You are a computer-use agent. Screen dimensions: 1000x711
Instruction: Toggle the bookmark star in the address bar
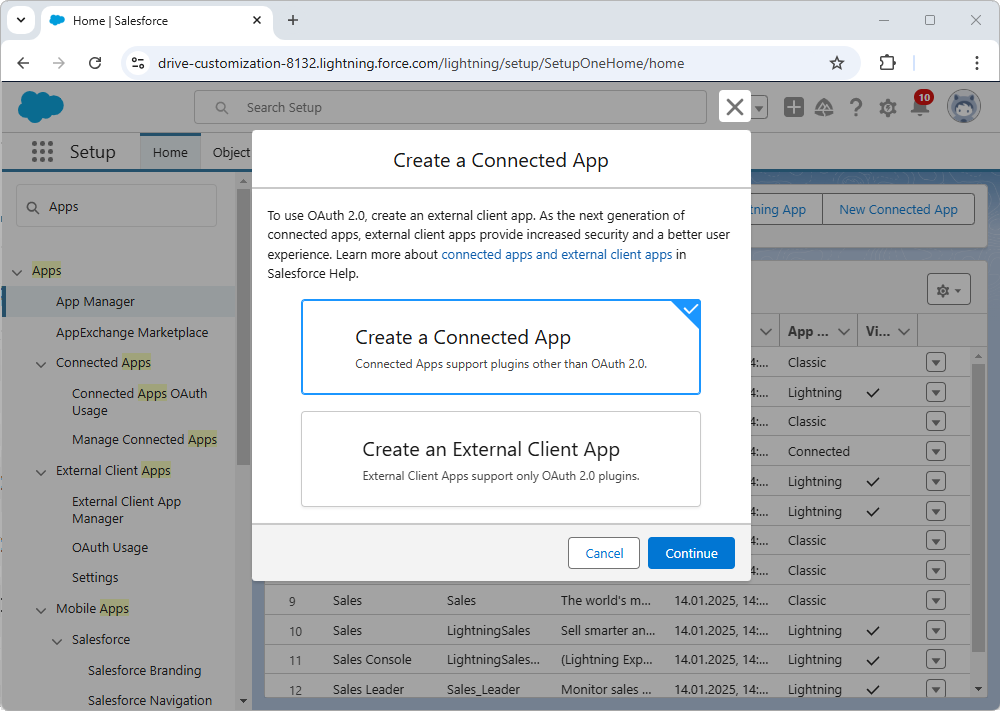click(x=837, y=62)
